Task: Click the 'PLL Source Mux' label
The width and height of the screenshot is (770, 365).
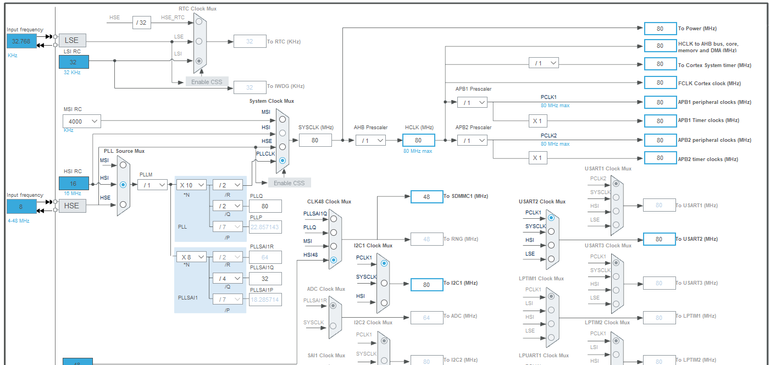Action: click(x=124, y=151)
